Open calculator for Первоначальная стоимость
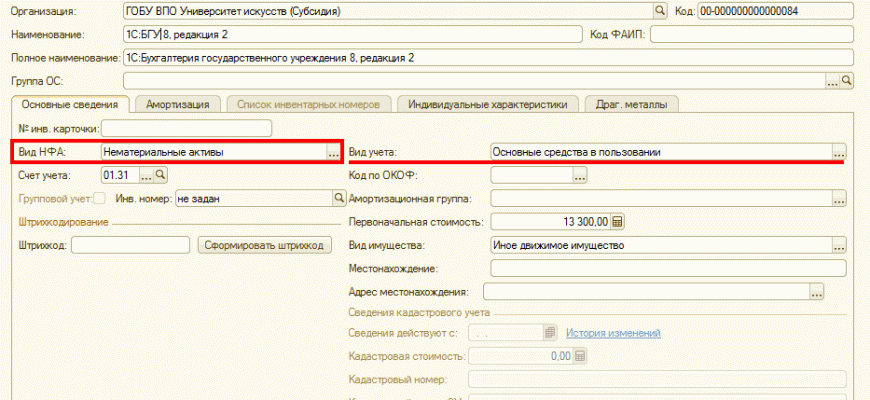Image resolution: width=870 pixels, height=400 pixels. [x=617, y=222]
